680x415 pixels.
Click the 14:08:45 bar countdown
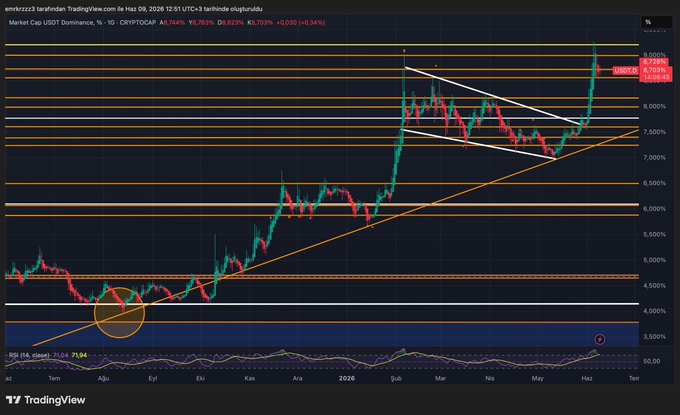point(656,77)
